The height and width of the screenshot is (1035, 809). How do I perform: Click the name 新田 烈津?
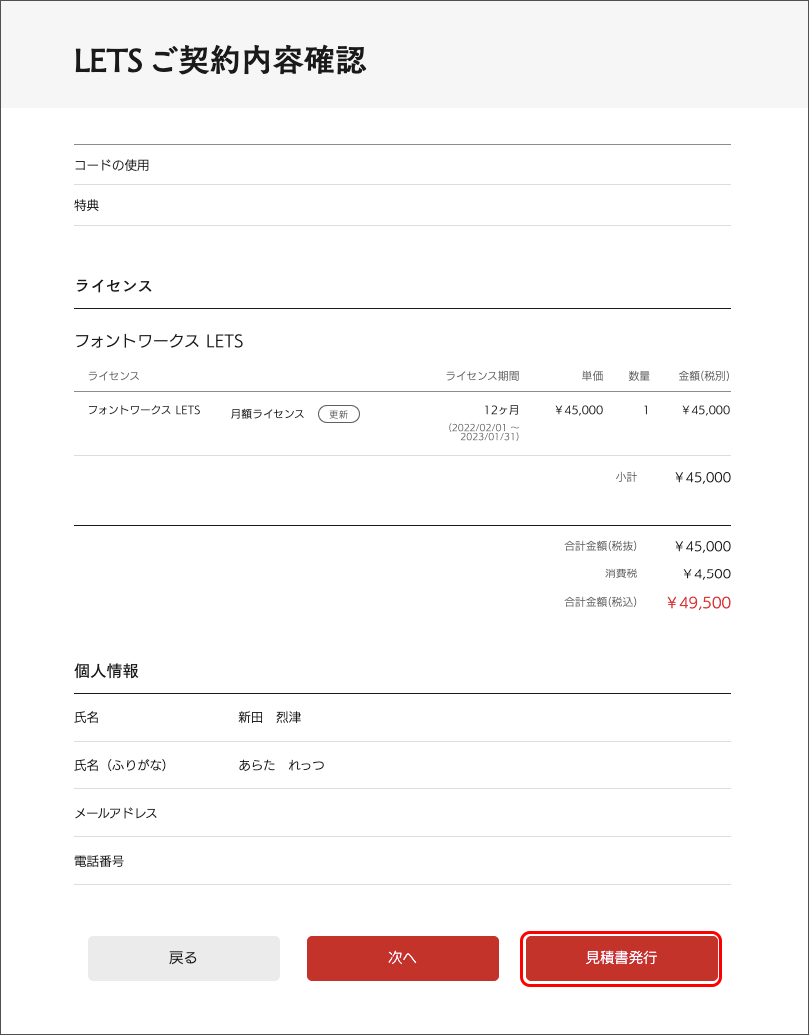(270, 718)
